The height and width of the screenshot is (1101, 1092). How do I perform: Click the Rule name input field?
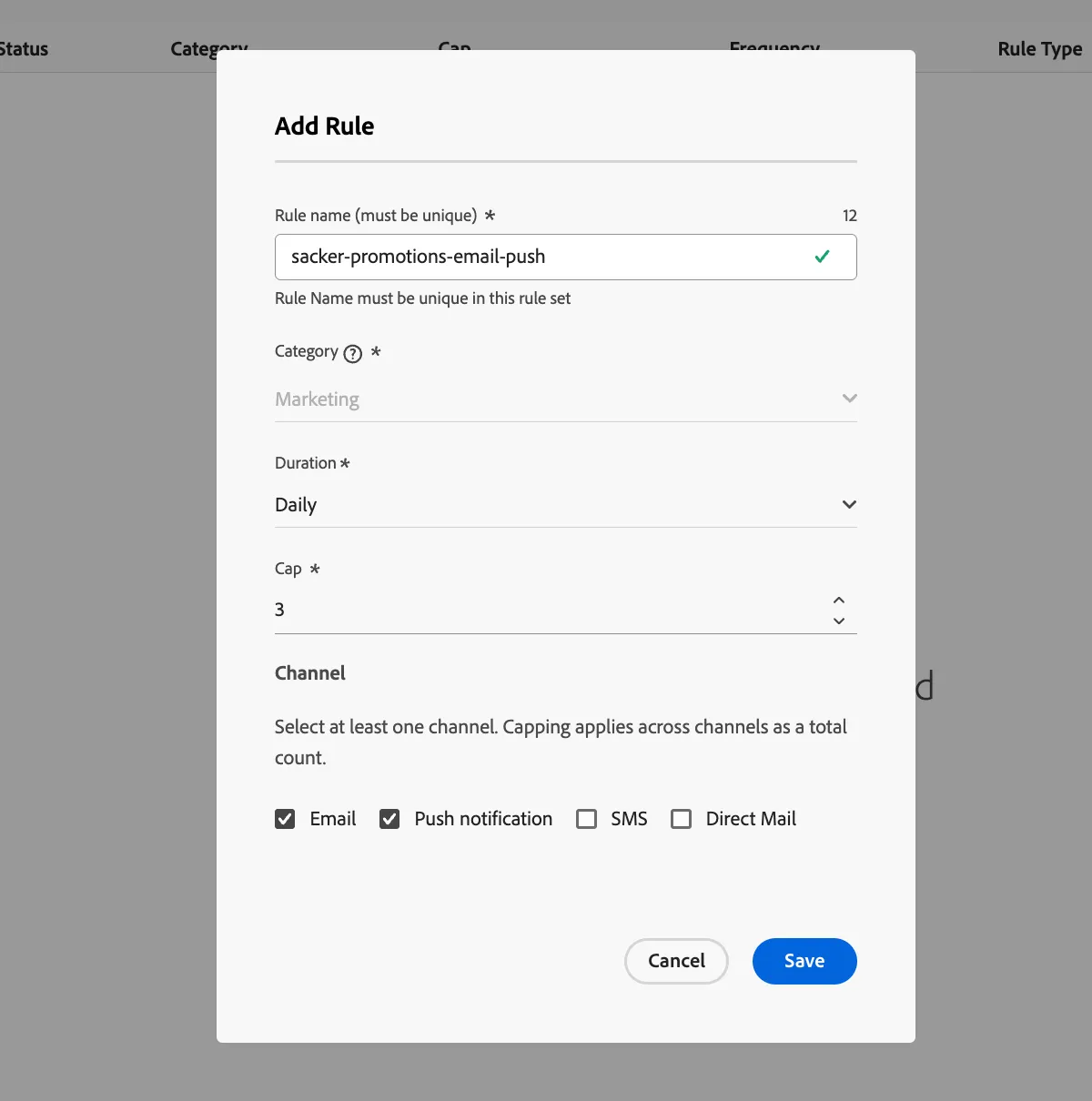pyautogui.click(x=566, y=257)
